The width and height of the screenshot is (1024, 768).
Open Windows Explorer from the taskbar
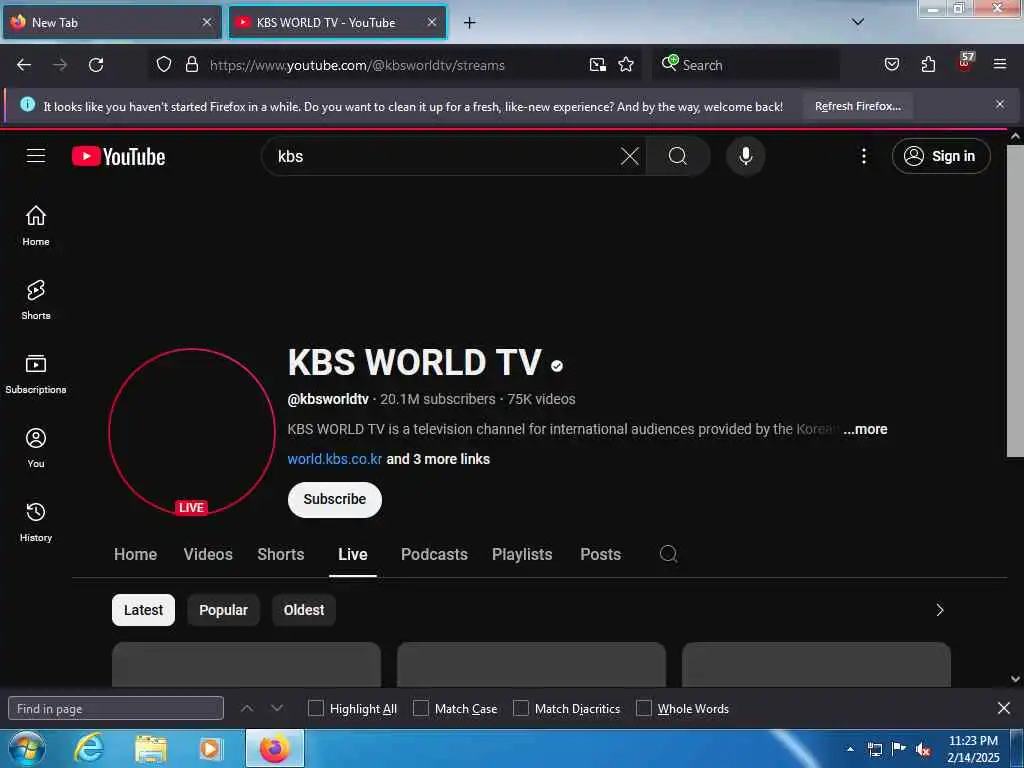point(151,749)
